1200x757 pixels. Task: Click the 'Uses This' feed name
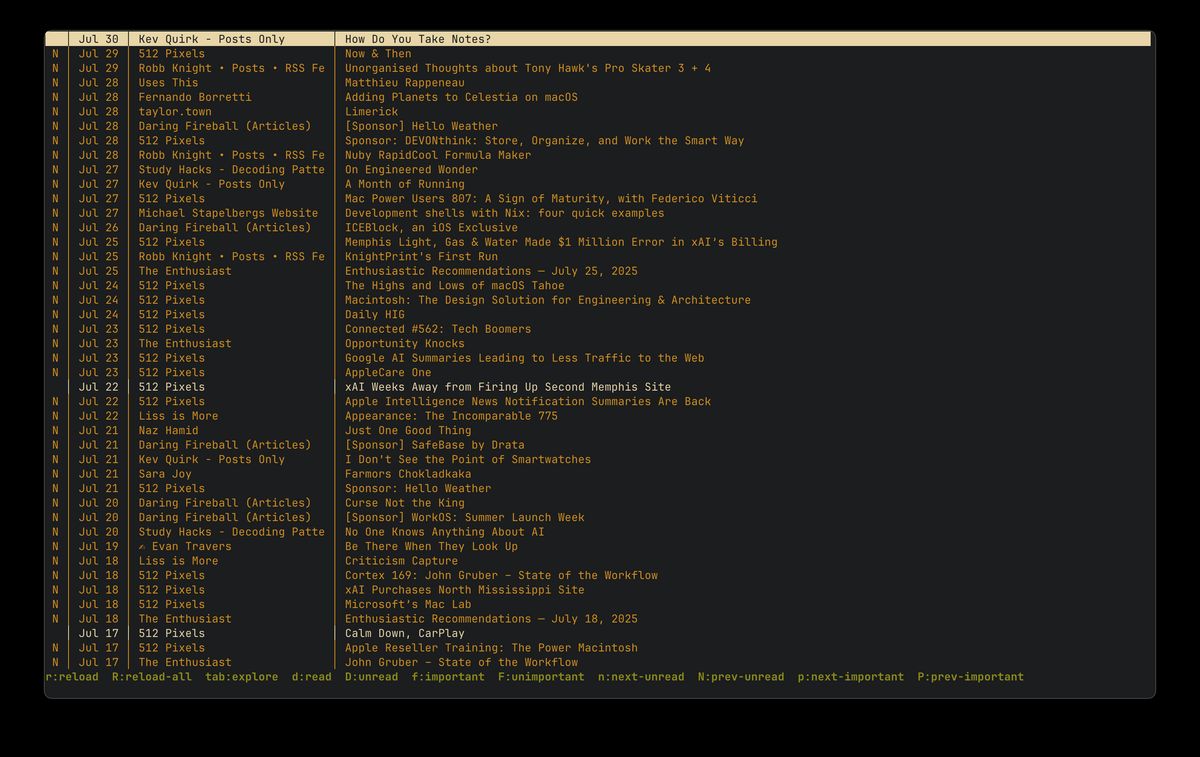[168, 83]
